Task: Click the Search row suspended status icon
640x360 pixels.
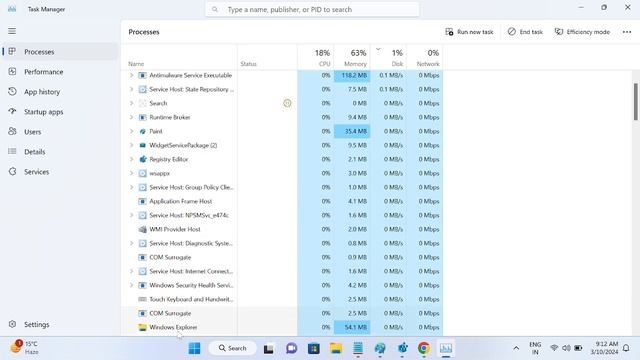Action: click(287, 103)
